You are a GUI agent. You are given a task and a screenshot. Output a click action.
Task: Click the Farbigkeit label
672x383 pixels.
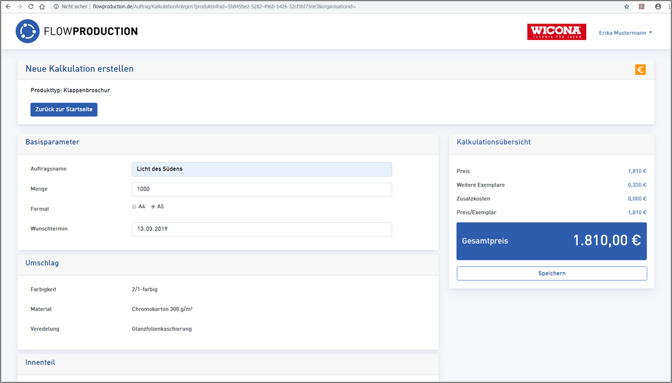pyautogui.click(x=43, y=290)
